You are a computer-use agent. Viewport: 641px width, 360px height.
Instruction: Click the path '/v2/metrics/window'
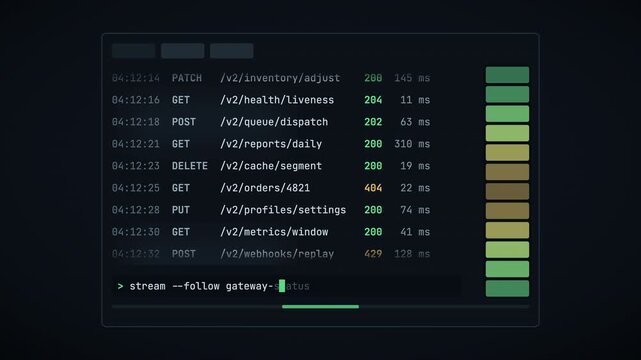pyautogui.click(x=274, y=232)
